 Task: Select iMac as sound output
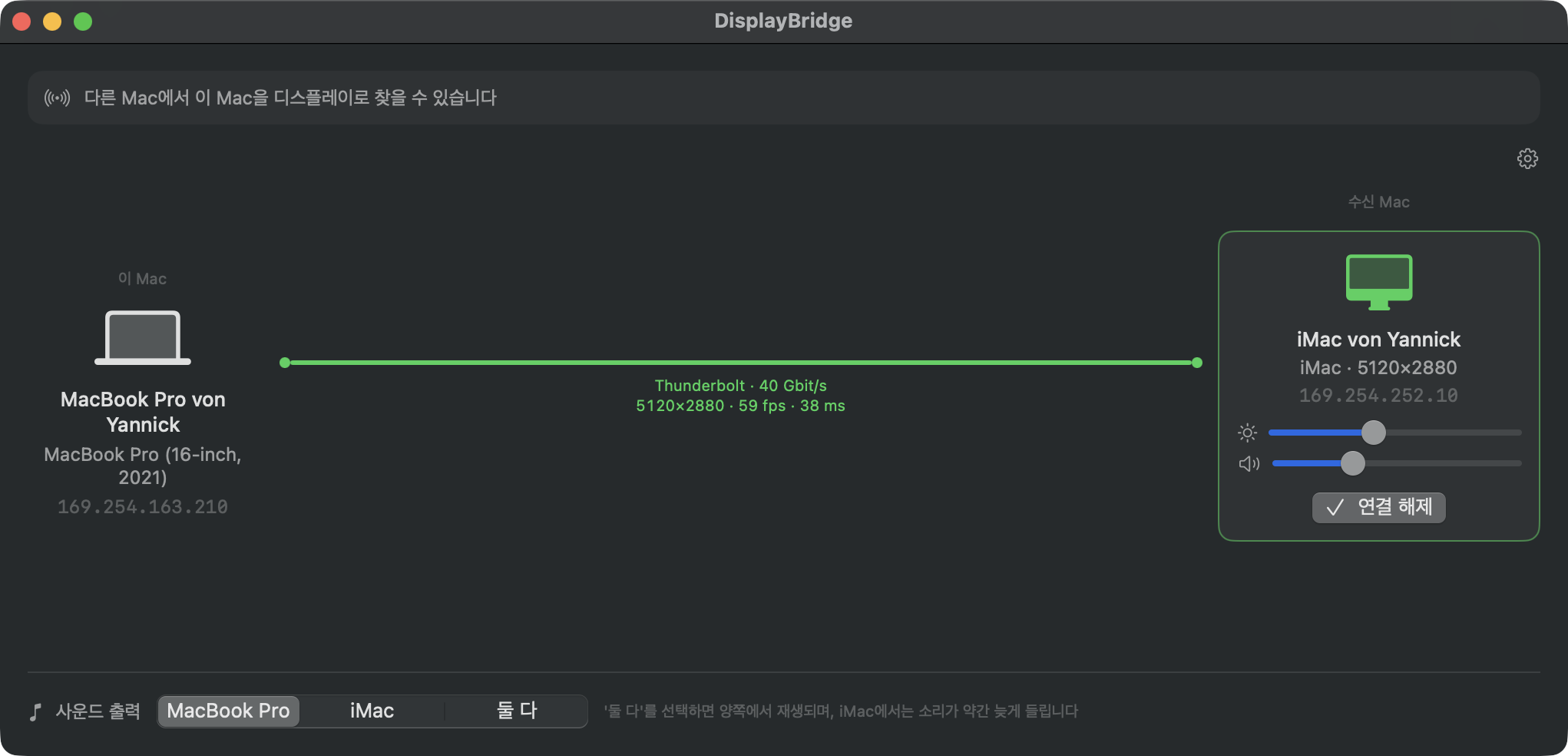click(x=372, y=711)
